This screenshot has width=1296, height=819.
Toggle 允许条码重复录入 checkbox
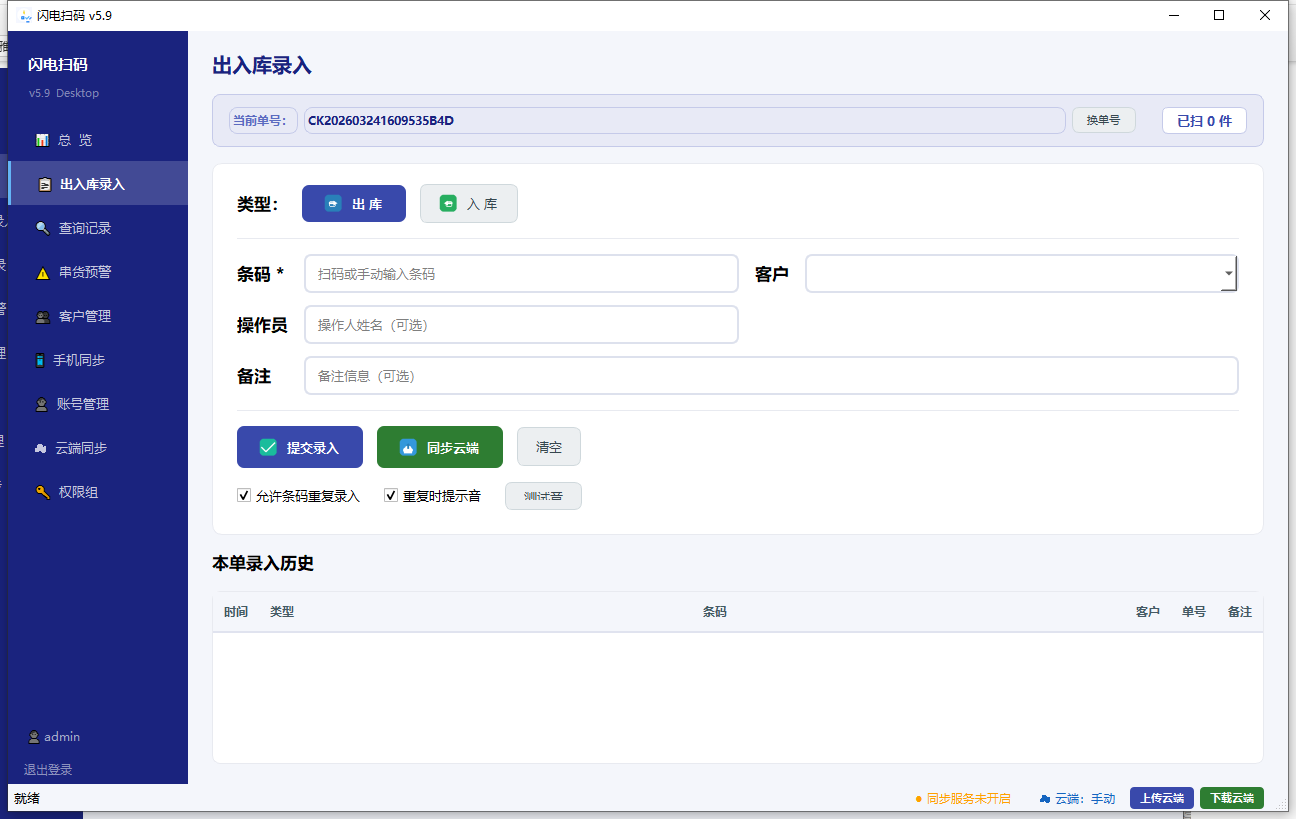pyautogui.click(x=244, y=495)
